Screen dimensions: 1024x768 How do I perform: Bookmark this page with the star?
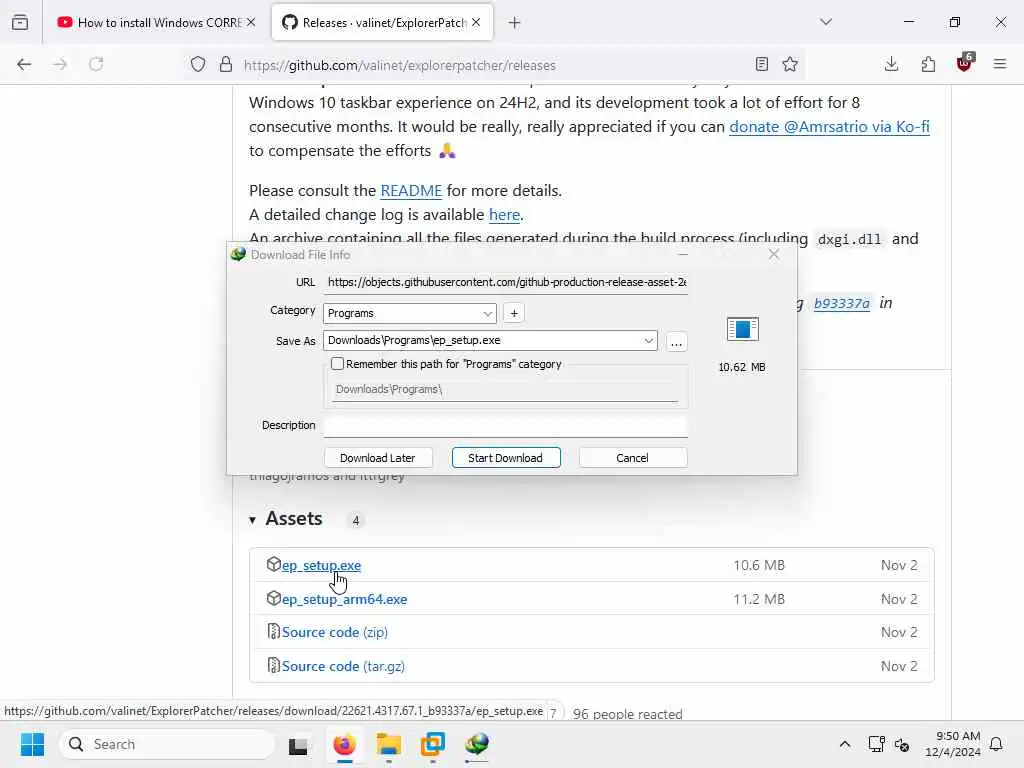[790, 64]
